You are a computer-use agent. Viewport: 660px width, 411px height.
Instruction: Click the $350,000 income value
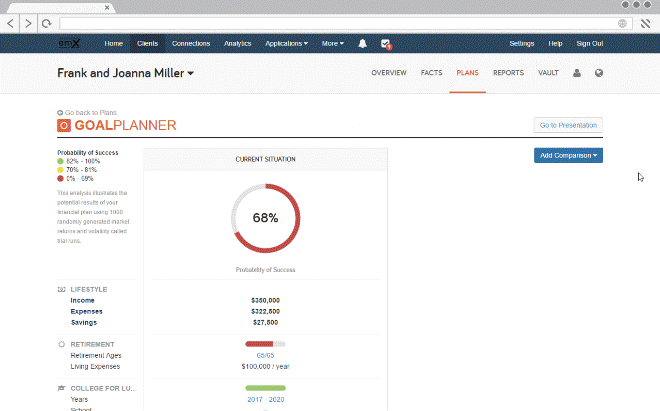tap(266, 301)
